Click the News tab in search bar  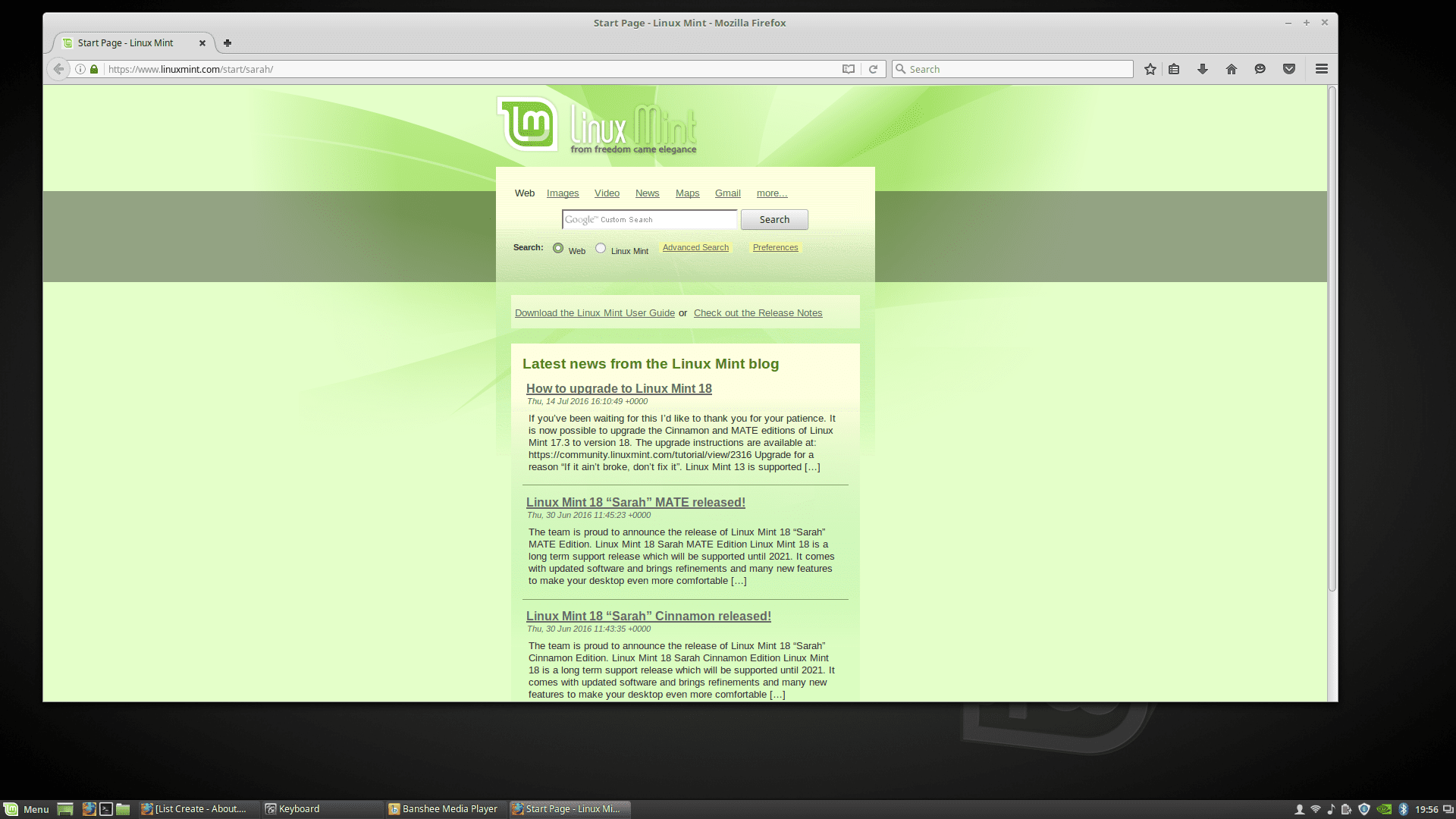(x=647, y=193)
